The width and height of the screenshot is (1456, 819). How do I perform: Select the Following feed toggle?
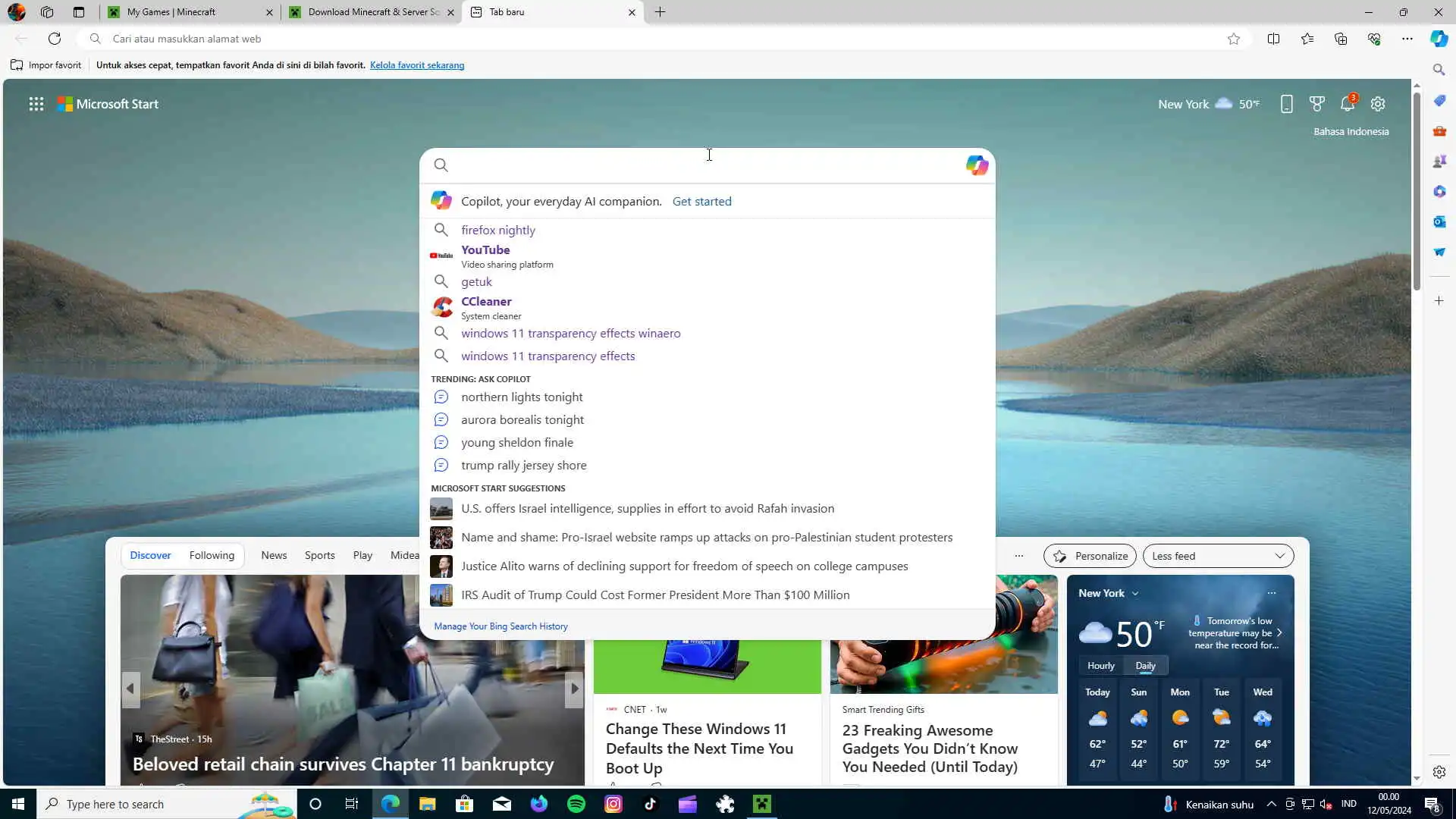(x=212, y=555)
